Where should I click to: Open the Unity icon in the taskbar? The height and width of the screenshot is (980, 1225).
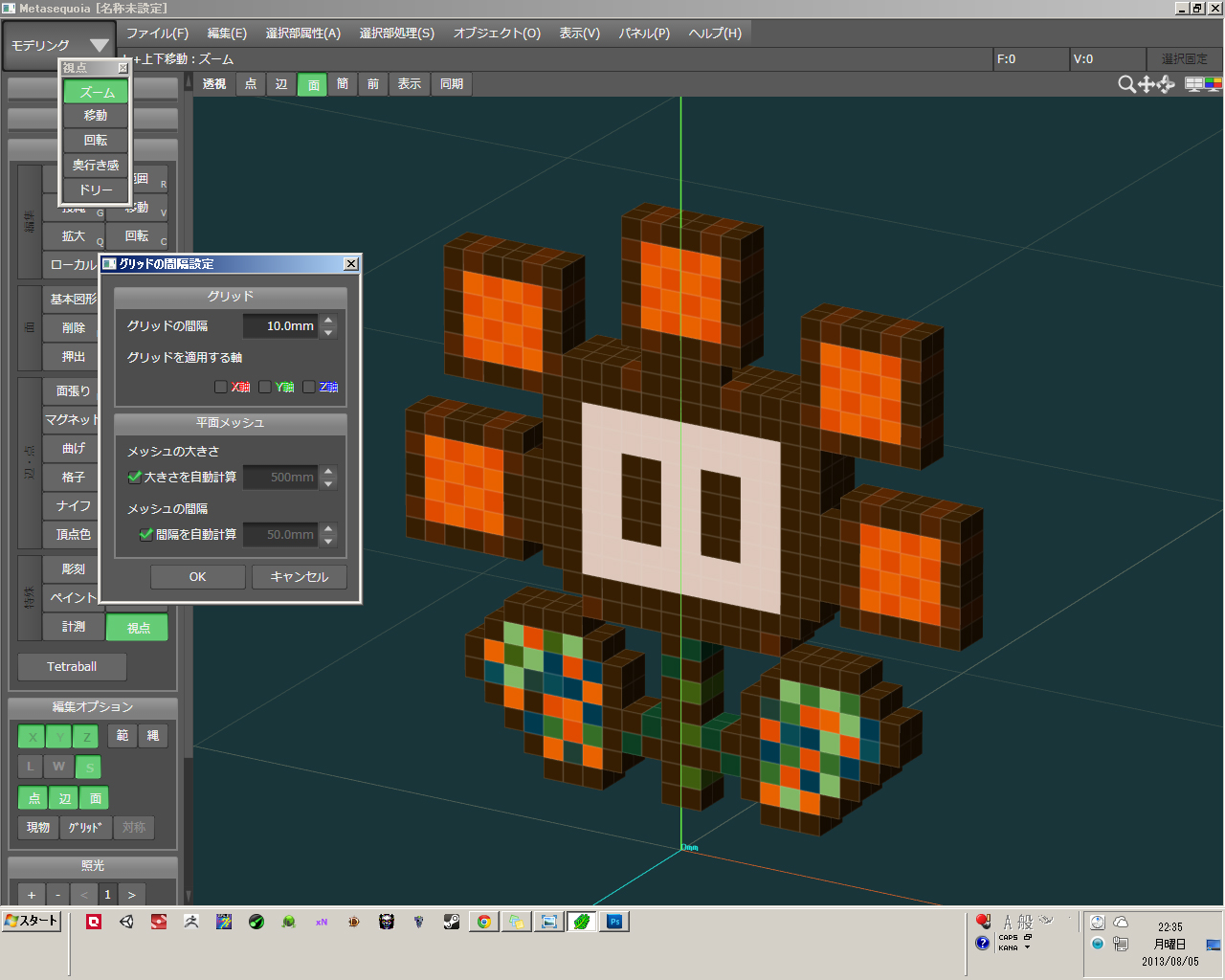coord(126,922)
